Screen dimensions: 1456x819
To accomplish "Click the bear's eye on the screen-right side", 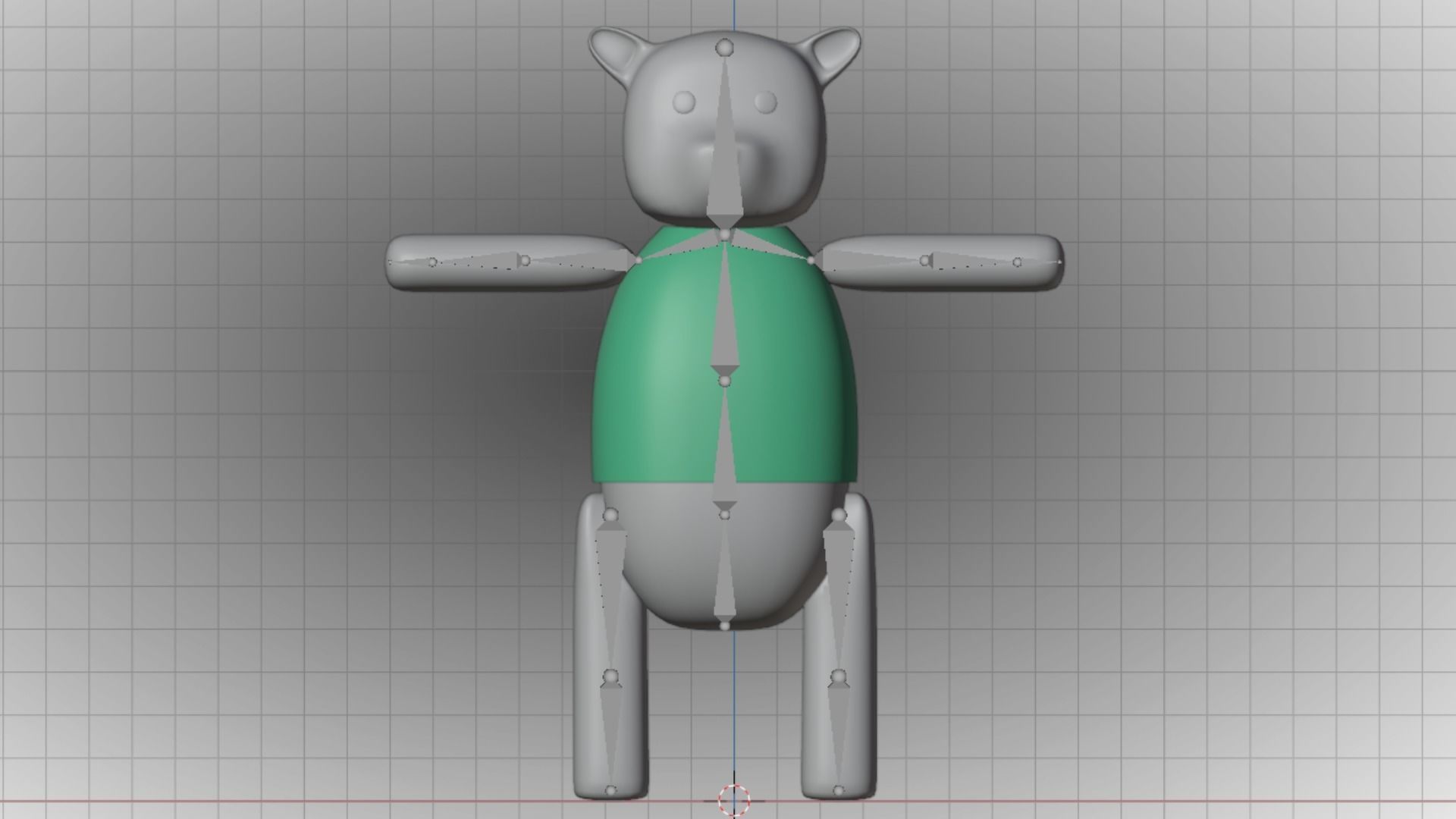I will 766,101.
